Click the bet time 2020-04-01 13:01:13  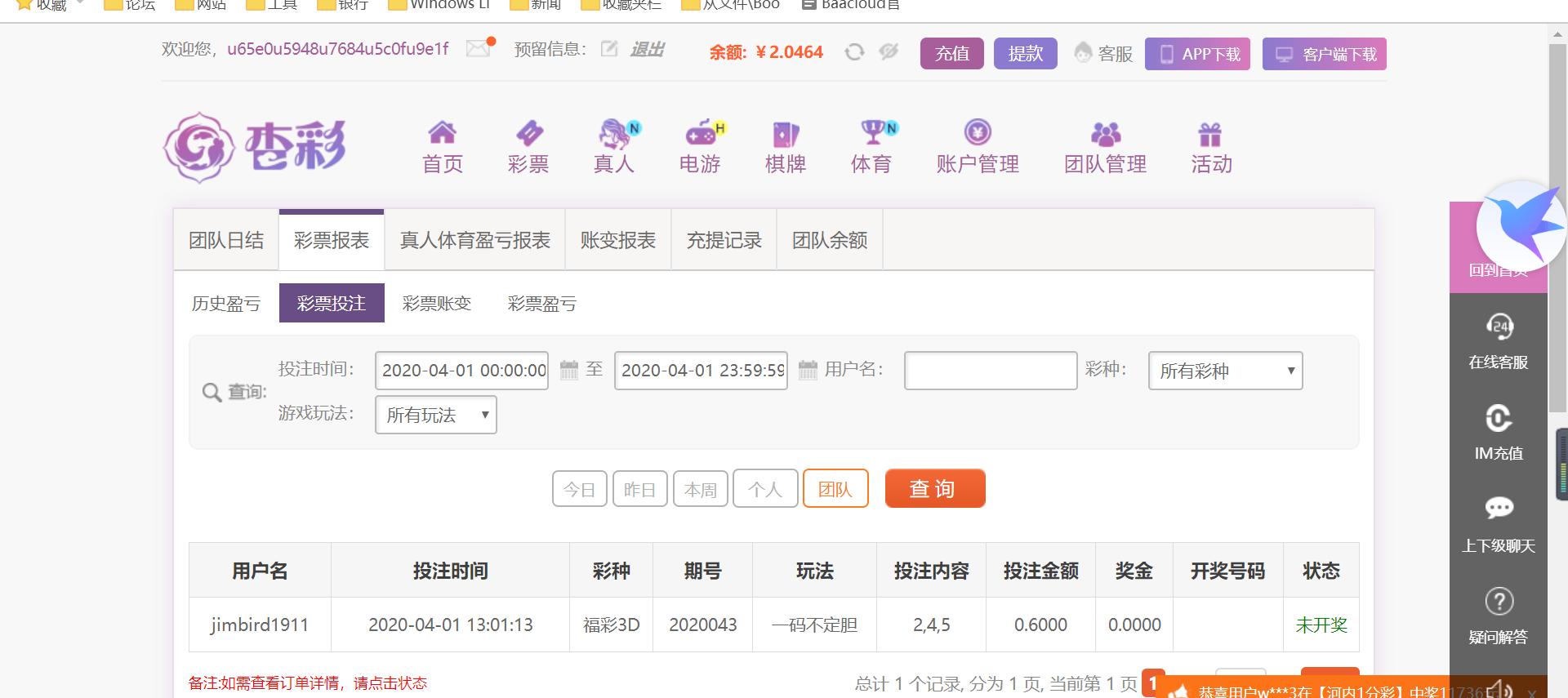point(451,625)
